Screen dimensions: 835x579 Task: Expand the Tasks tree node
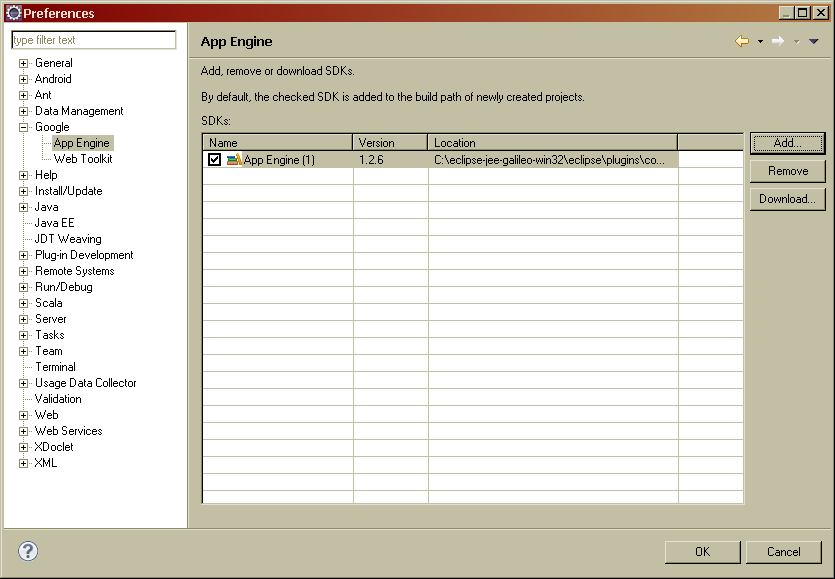(23, 335)
